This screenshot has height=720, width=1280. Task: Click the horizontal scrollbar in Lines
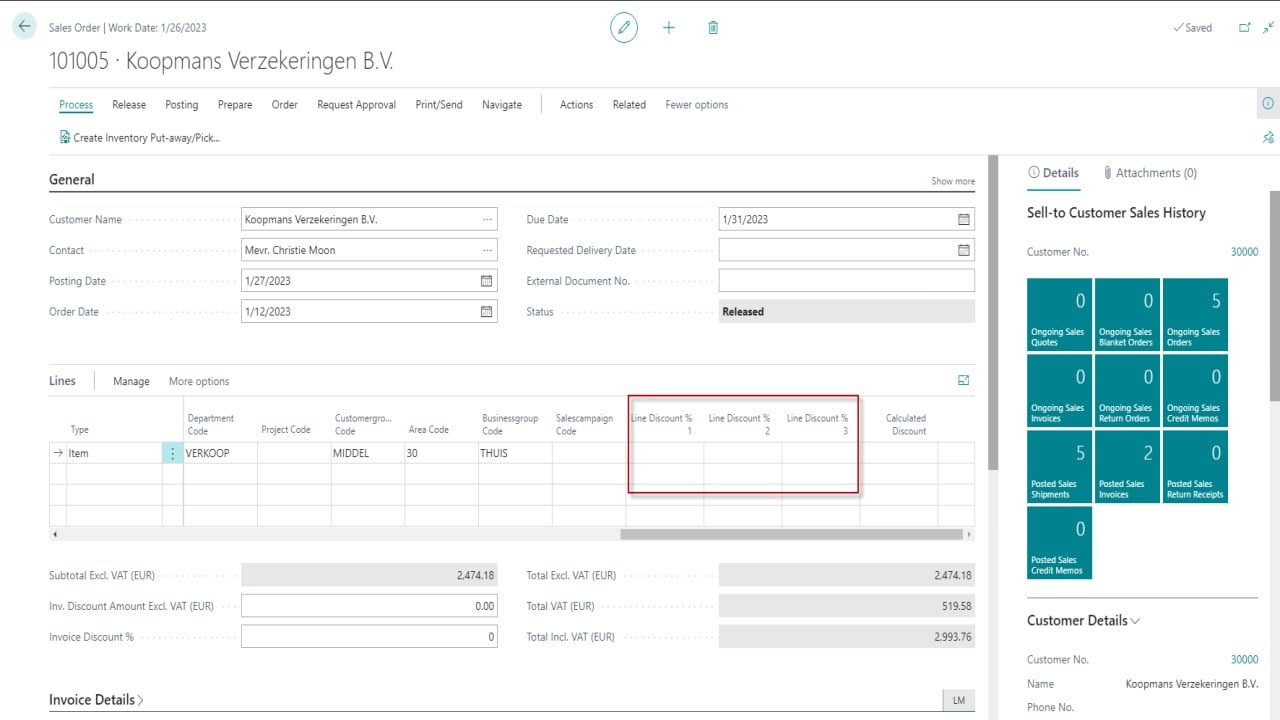pos(791,534)
